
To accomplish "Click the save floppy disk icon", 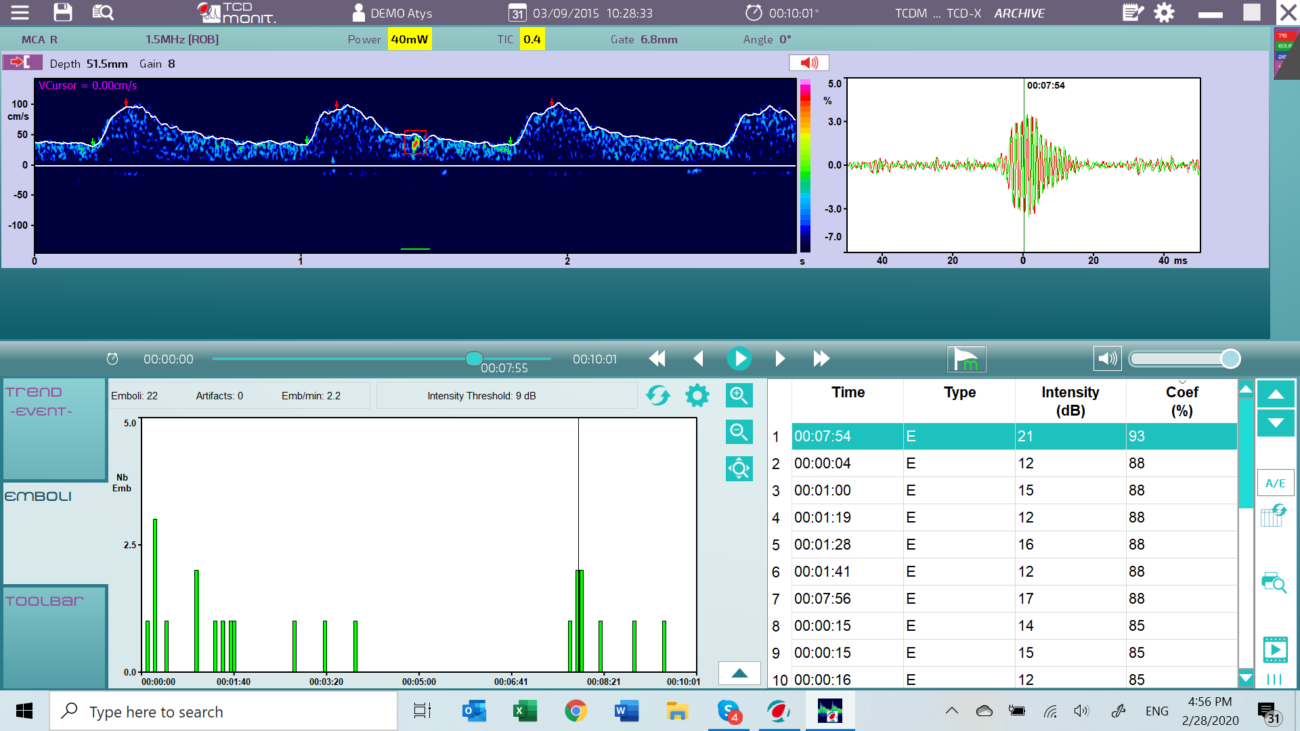I will click(63, 13).
